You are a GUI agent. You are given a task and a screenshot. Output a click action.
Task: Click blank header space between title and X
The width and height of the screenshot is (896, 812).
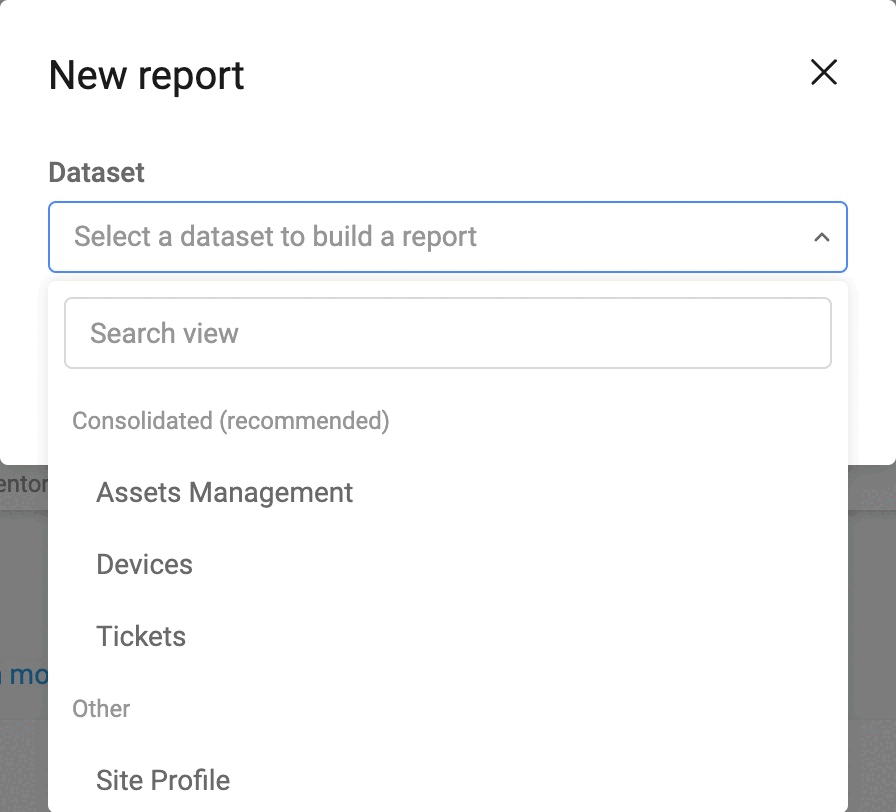point(520,74)
